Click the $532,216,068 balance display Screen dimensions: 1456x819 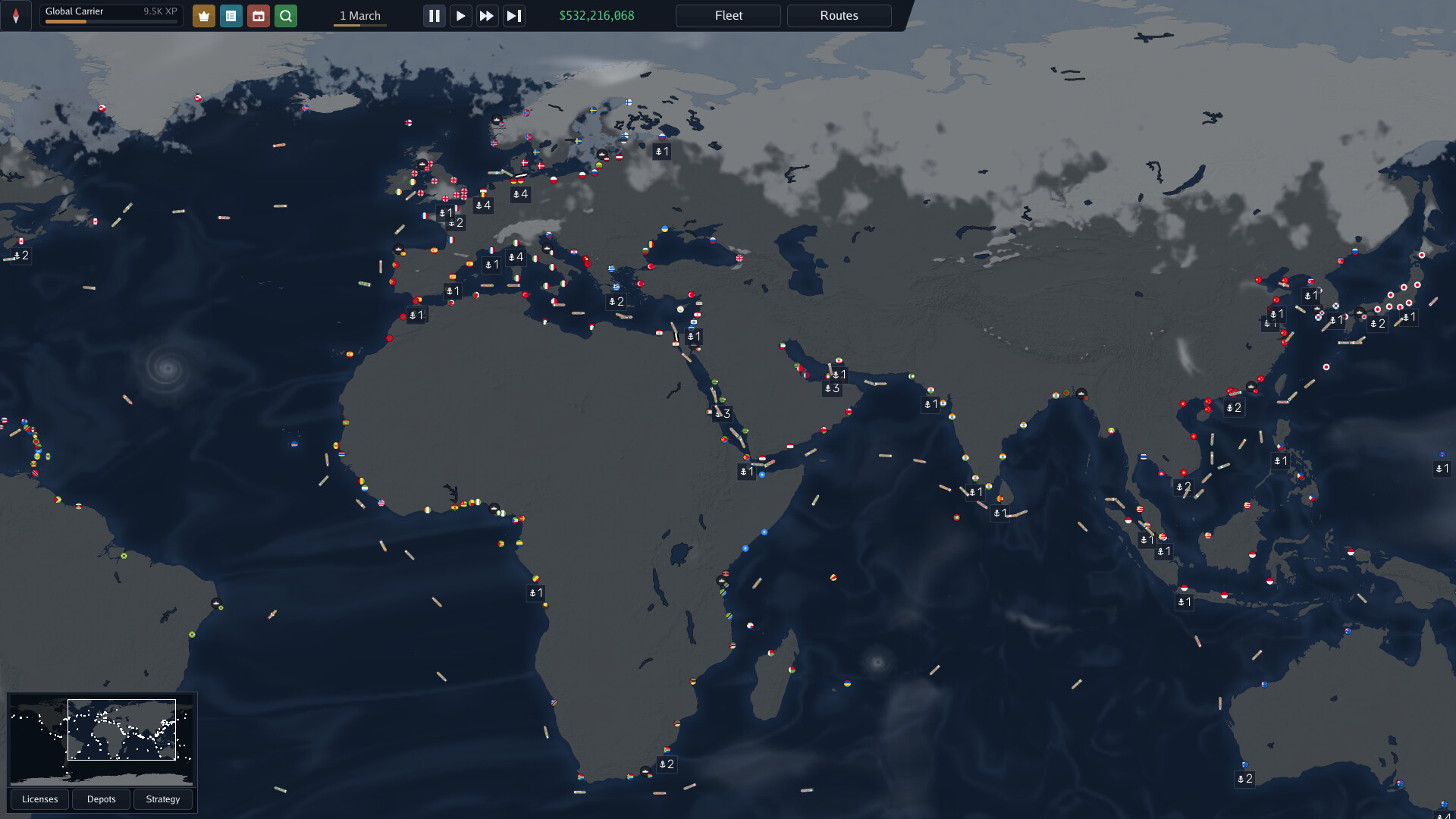point(597,16)
